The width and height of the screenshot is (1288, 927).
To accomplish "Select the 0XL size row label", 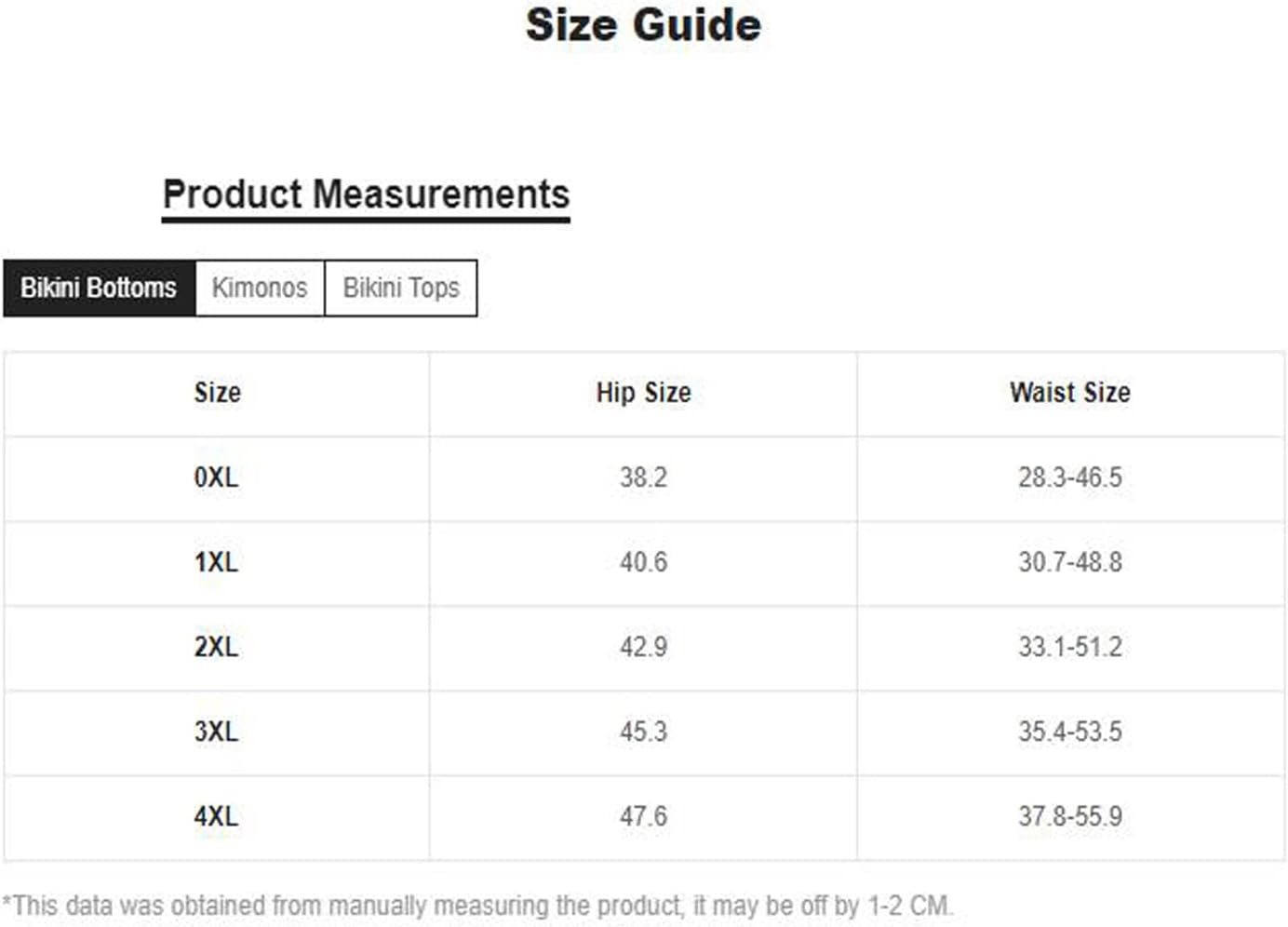I will click(x=216, y=477).
